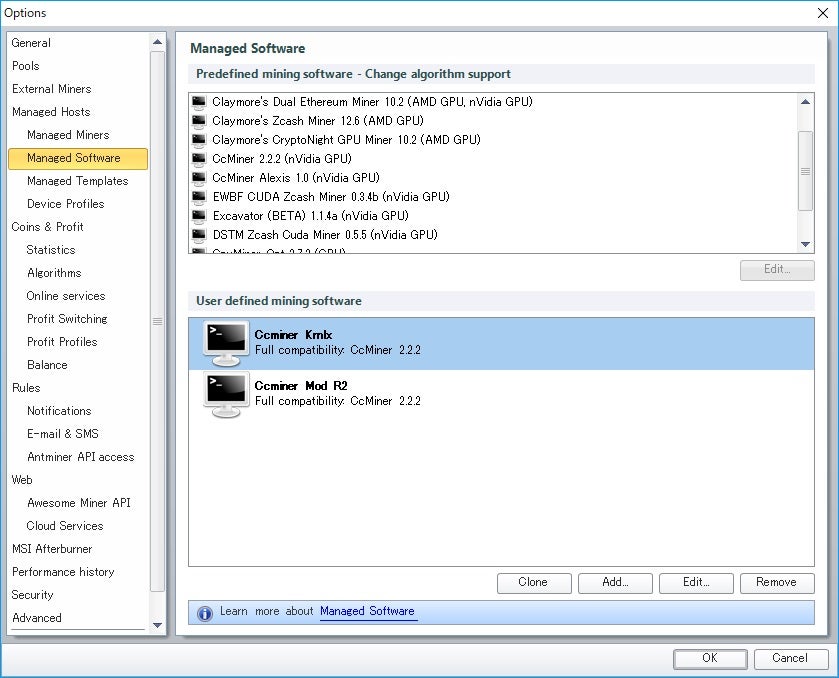Viewport: 839px width, 678px height.
Task: Open the Pools options section
Action: 26,66
